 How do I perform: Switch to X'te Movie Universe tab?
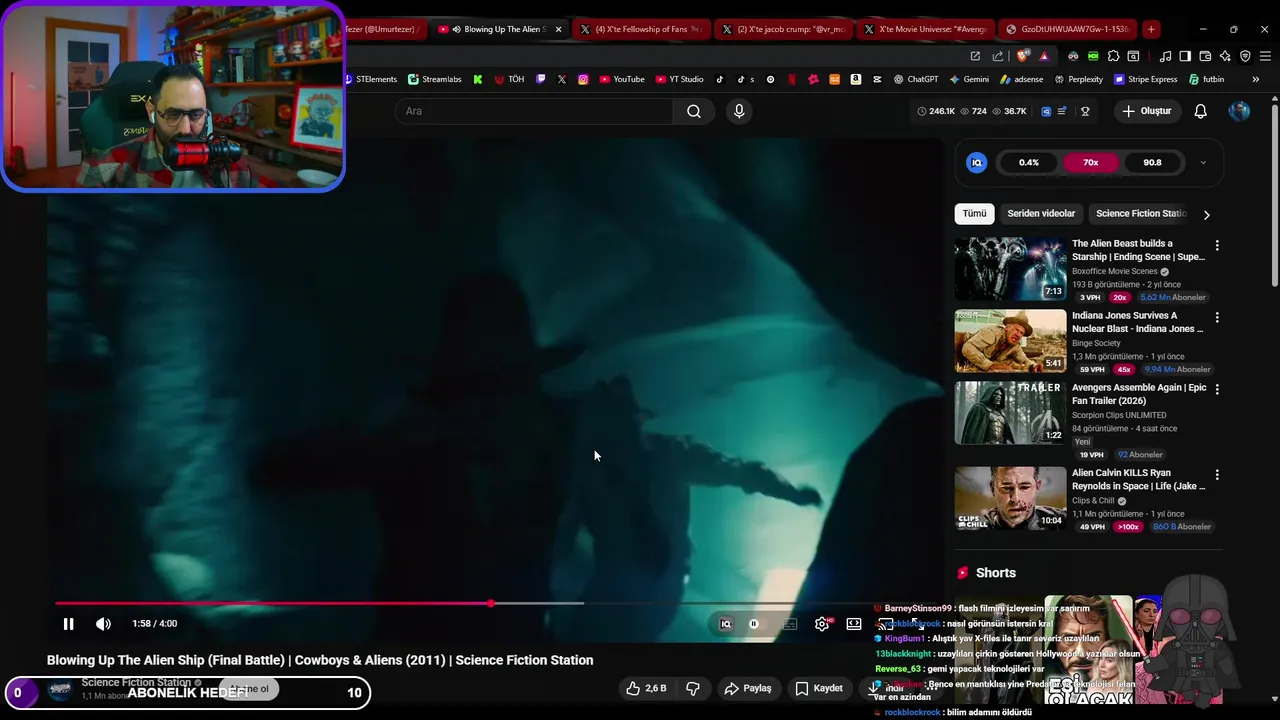[x=926, y=29]
